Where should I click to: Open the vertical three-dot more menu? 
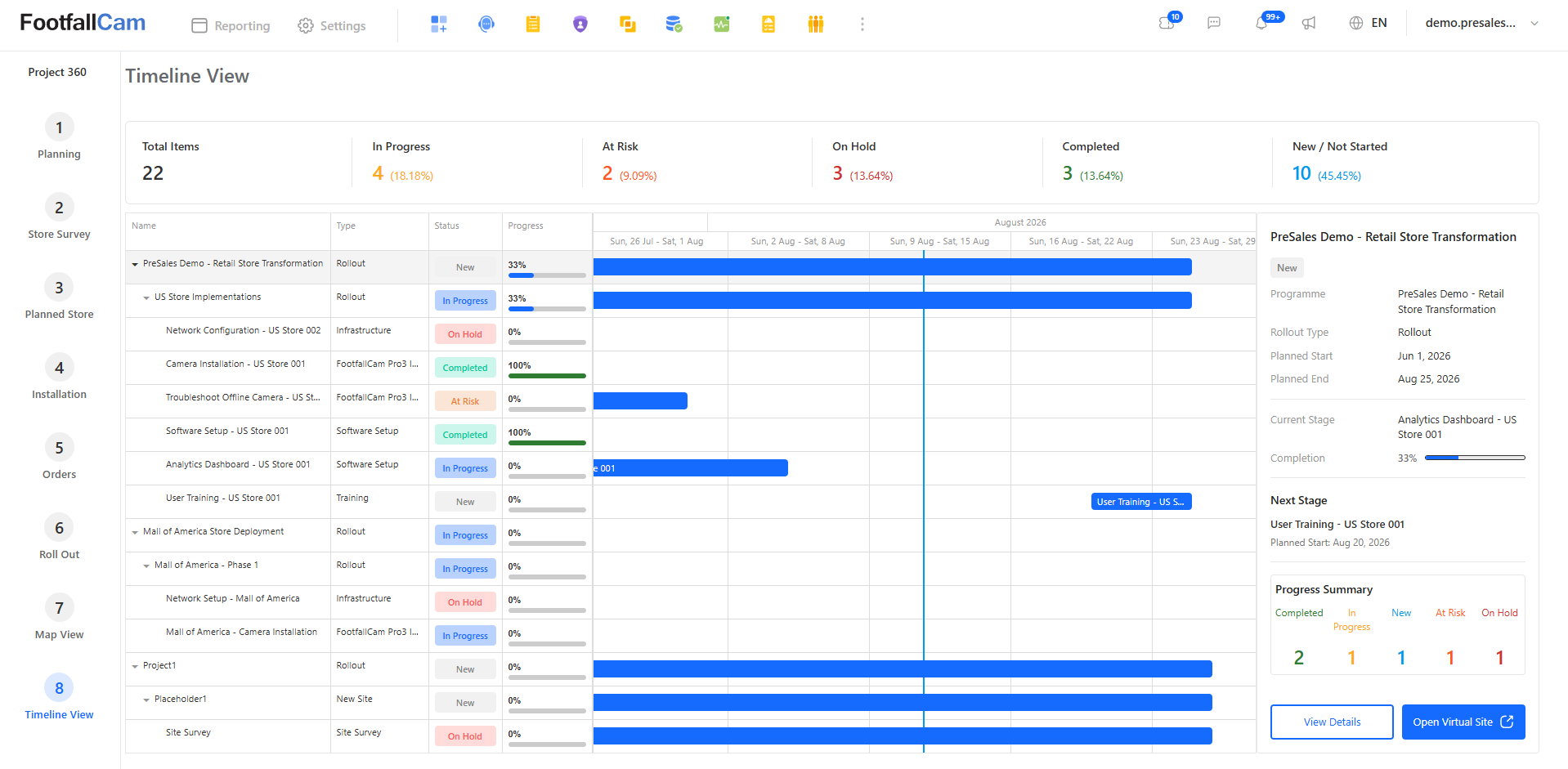pos(862,25)
